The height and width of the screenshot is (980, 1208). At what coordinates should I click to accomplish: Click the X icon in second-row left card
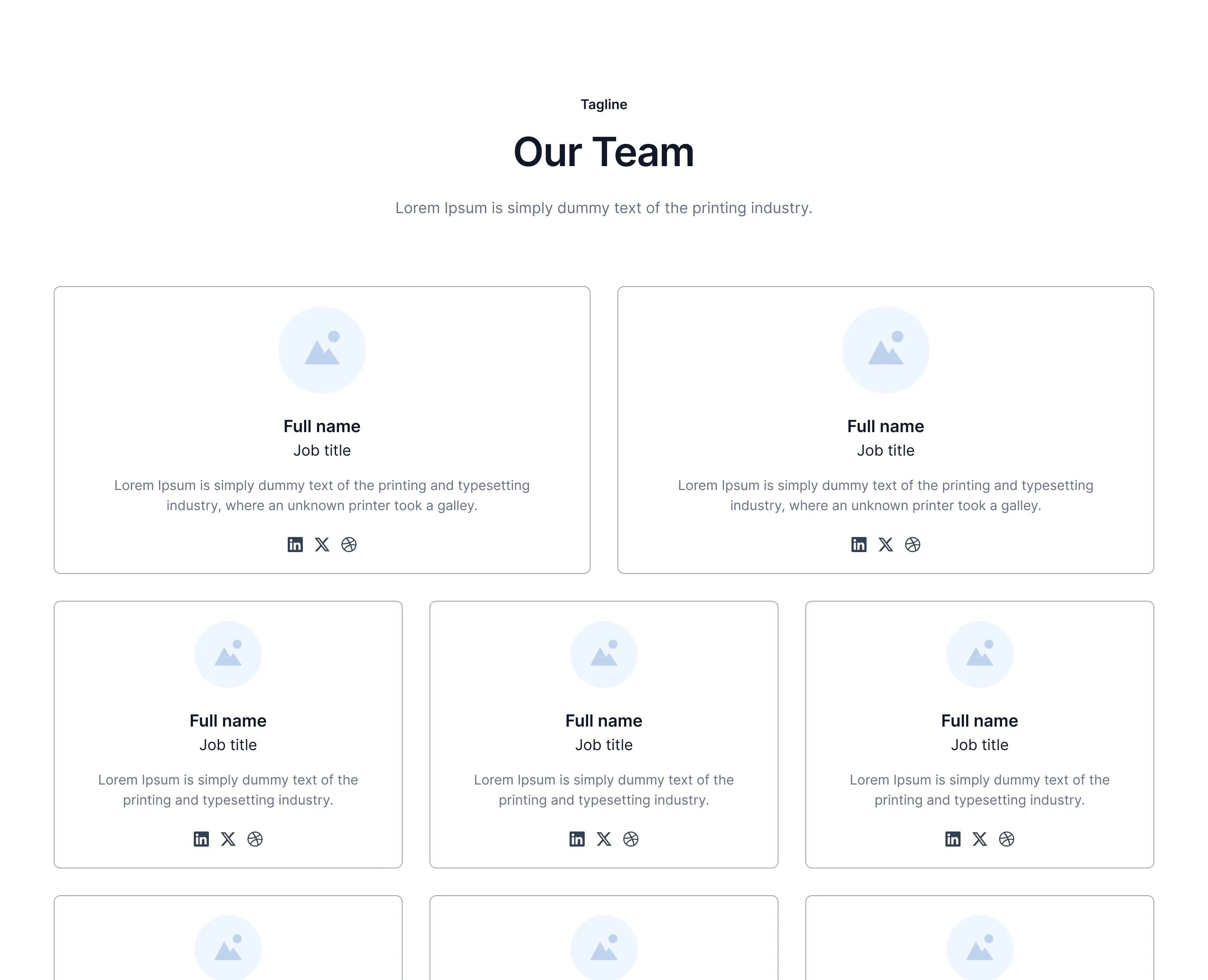(x=228, y=839)
